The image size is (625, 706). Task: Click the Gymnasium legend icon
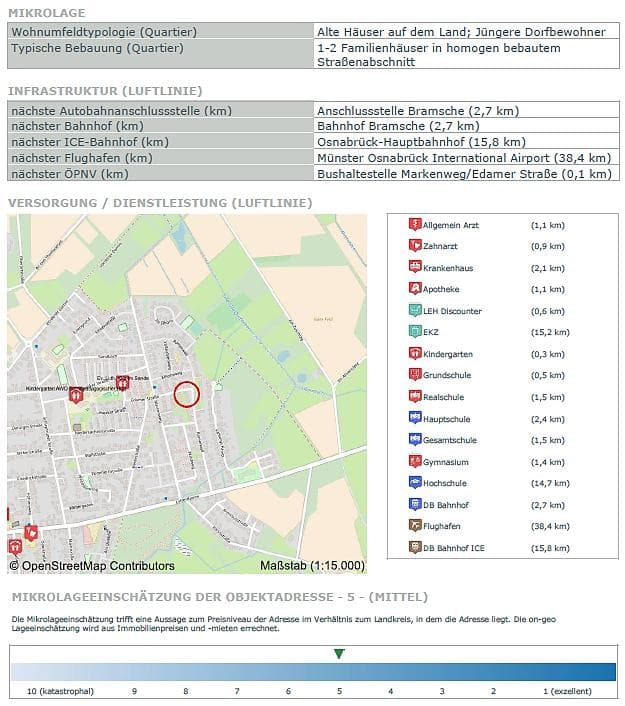[415, 462]
